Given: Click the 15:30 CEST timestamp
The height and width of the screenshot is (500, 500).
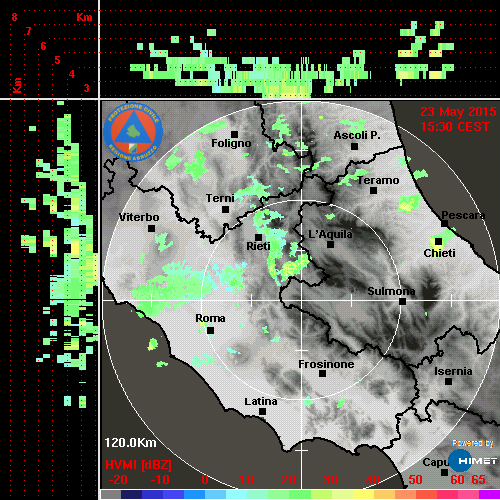Looking at the screenshot, I should pyautogui.click(x=455, y=127).
